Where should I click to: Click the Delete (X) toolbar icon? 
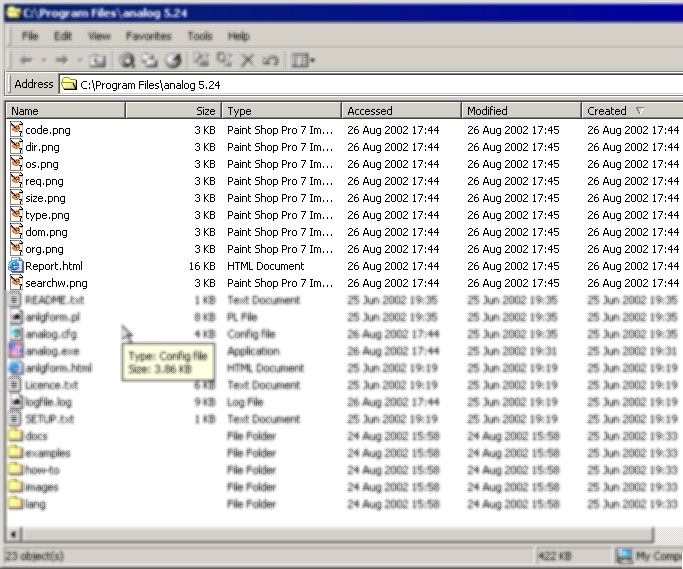coord(248,61)
